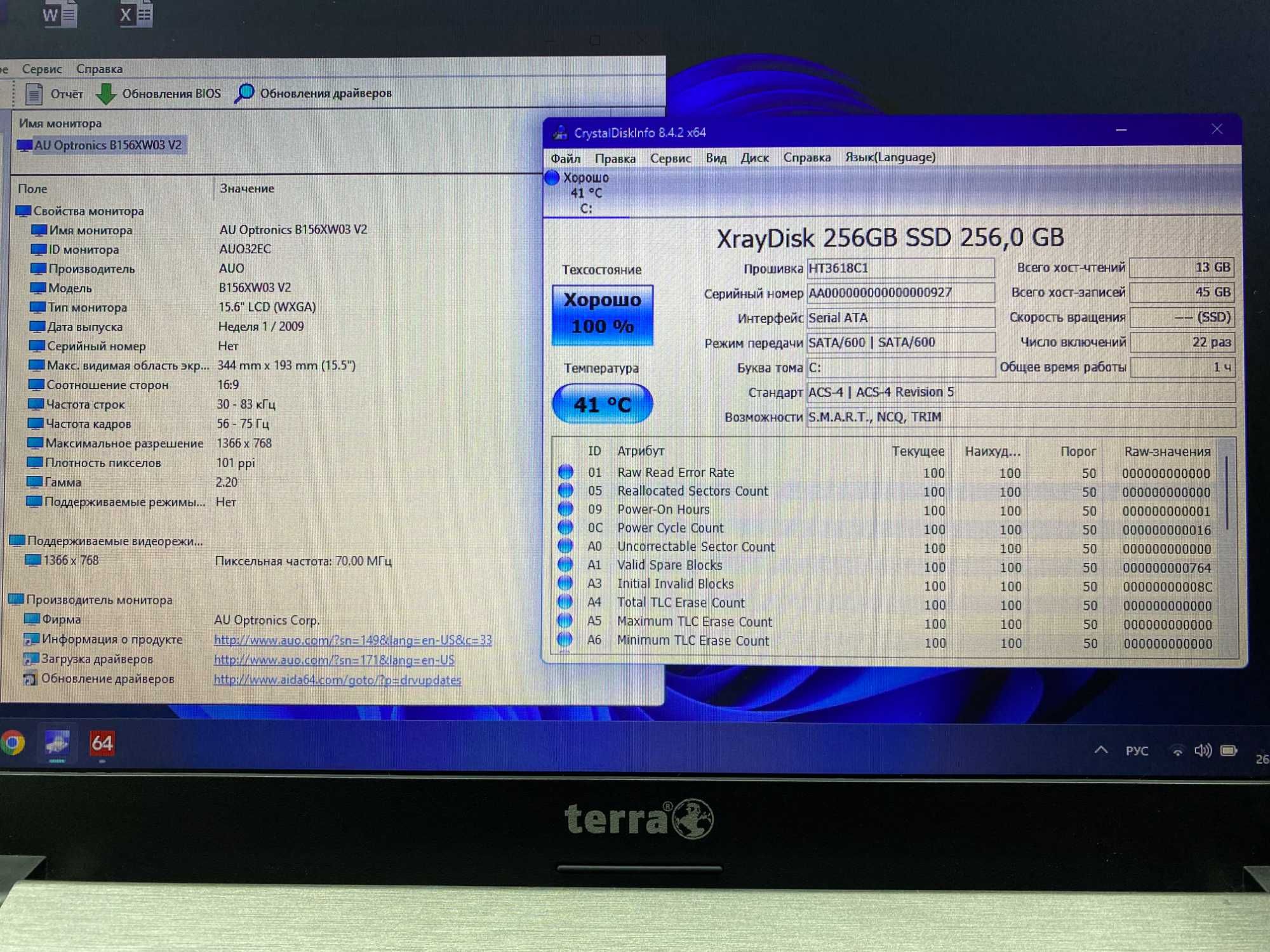Click the РУС language indicator in taskbar
This screenshot has width=1270, height=952.
point(1137,751)
